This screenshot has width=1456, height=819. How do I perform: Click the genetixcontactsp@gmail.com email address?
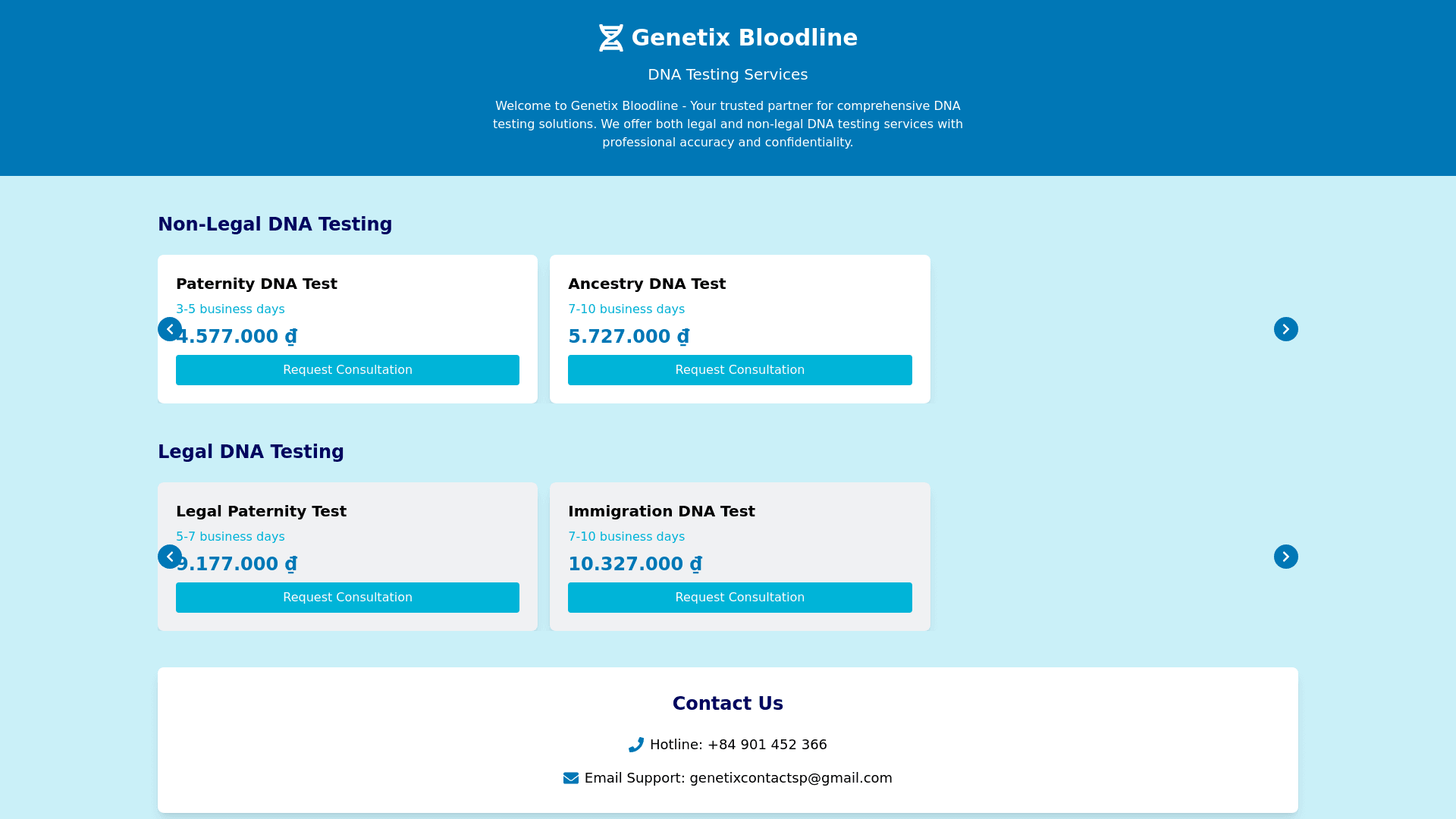tap(790, 778)
